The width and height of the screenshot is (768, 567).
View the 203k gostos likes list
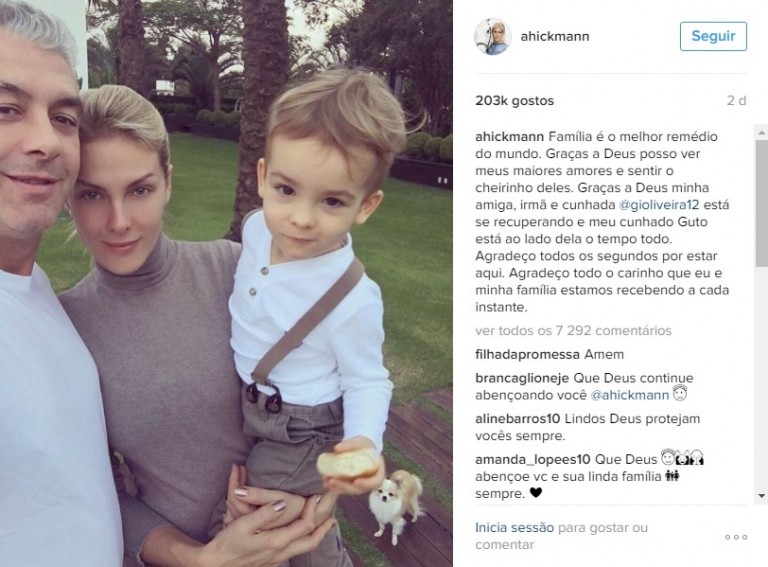[514, 100]
